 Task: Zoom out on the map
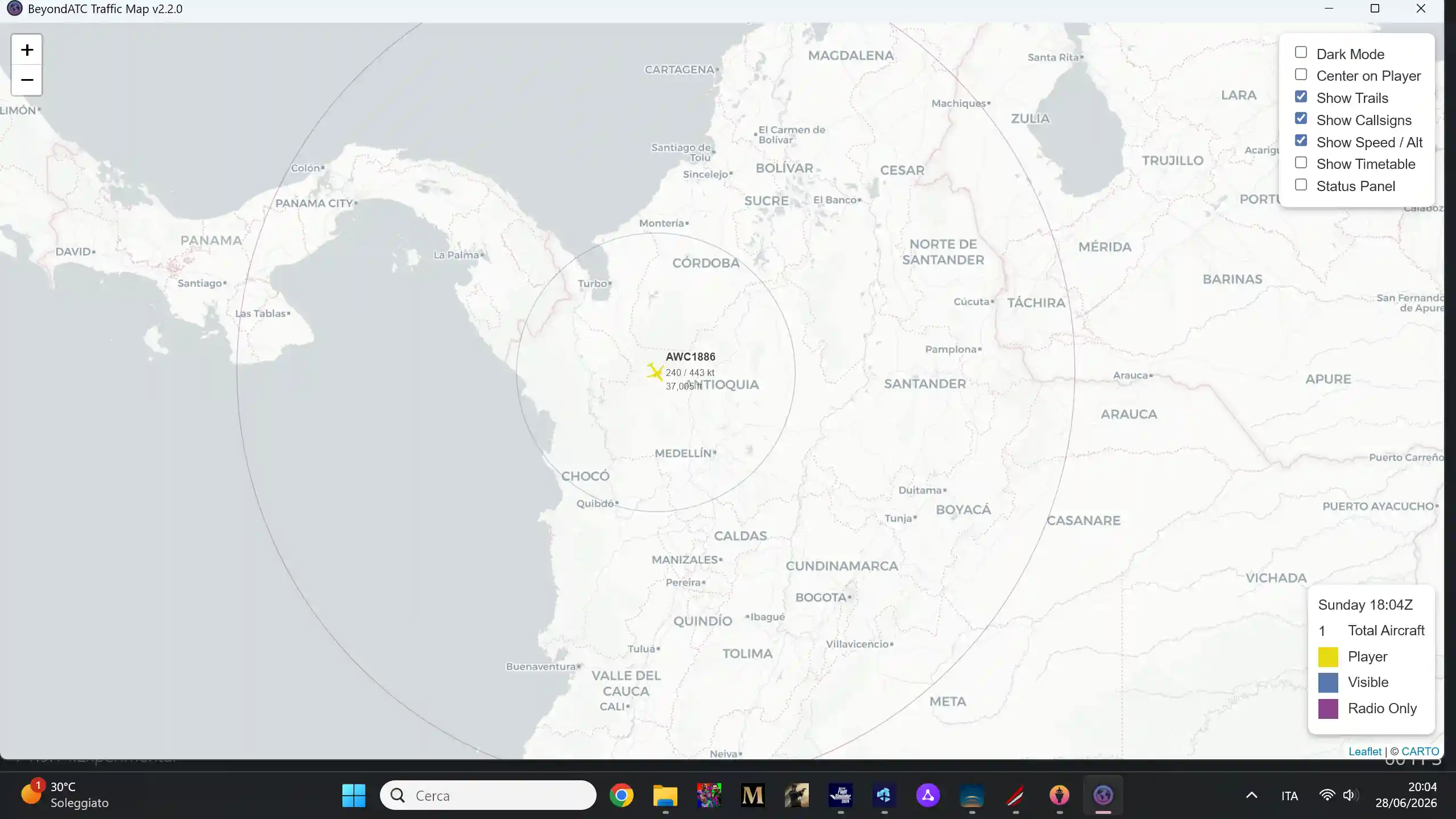click(27, 80)
